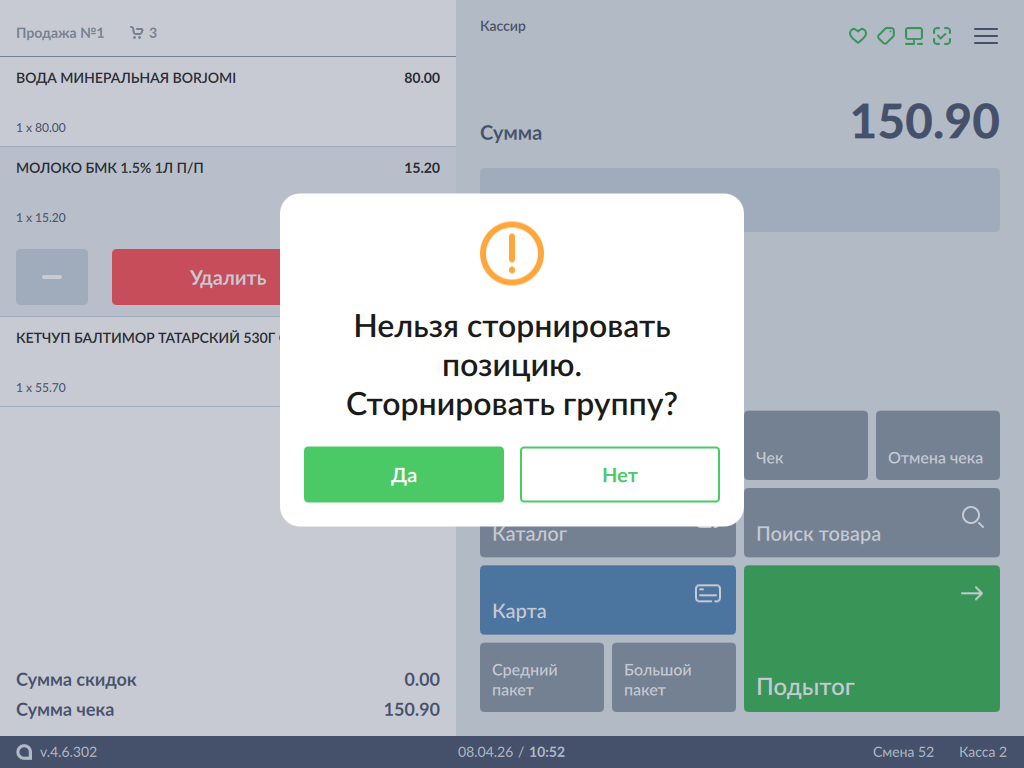Confirm group storno with Да
The width and height of the screenshot is (1024, 768).
click(403, 475)
